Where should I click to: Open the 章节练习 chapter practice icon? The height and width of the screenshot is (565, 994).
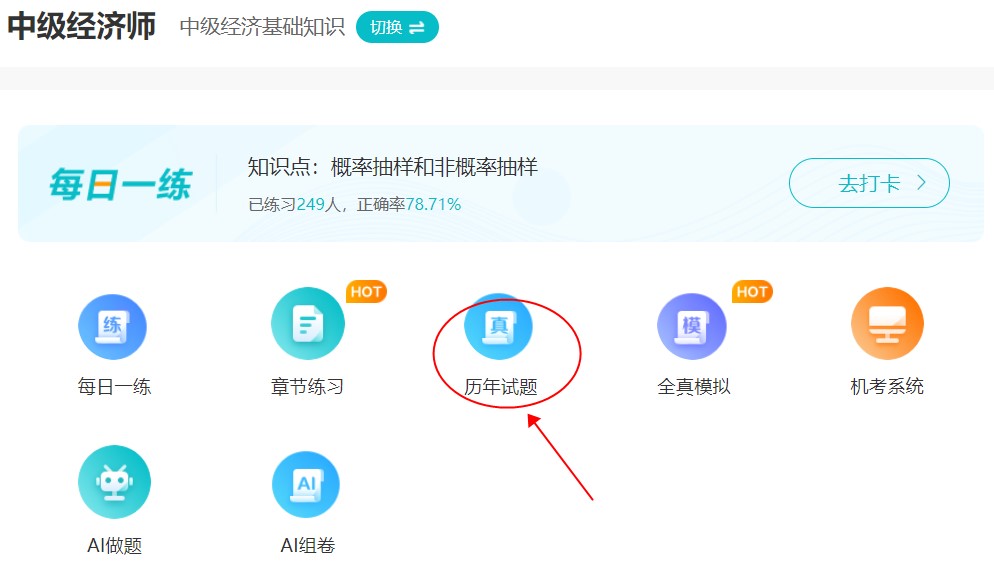click(307, 324)
